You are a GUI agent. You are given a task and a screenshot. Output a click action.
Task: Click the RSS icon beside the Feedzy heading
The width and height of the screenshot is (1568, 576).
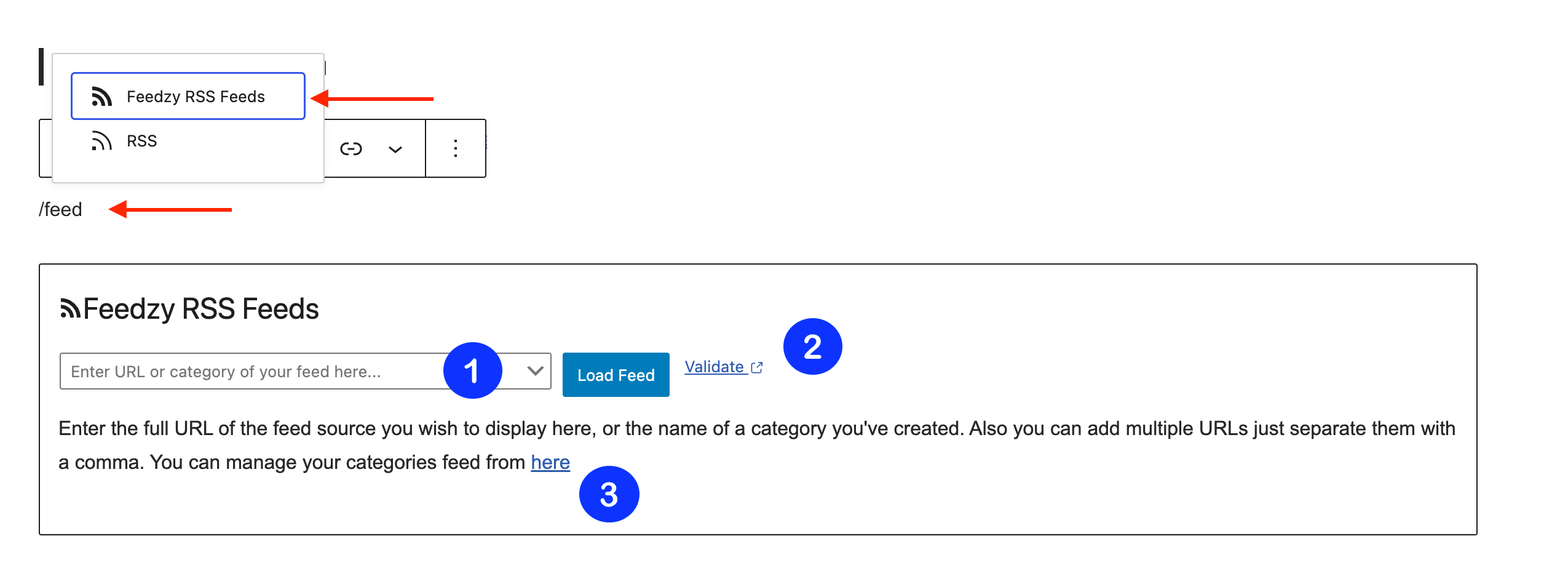click(x=70, y=308)
